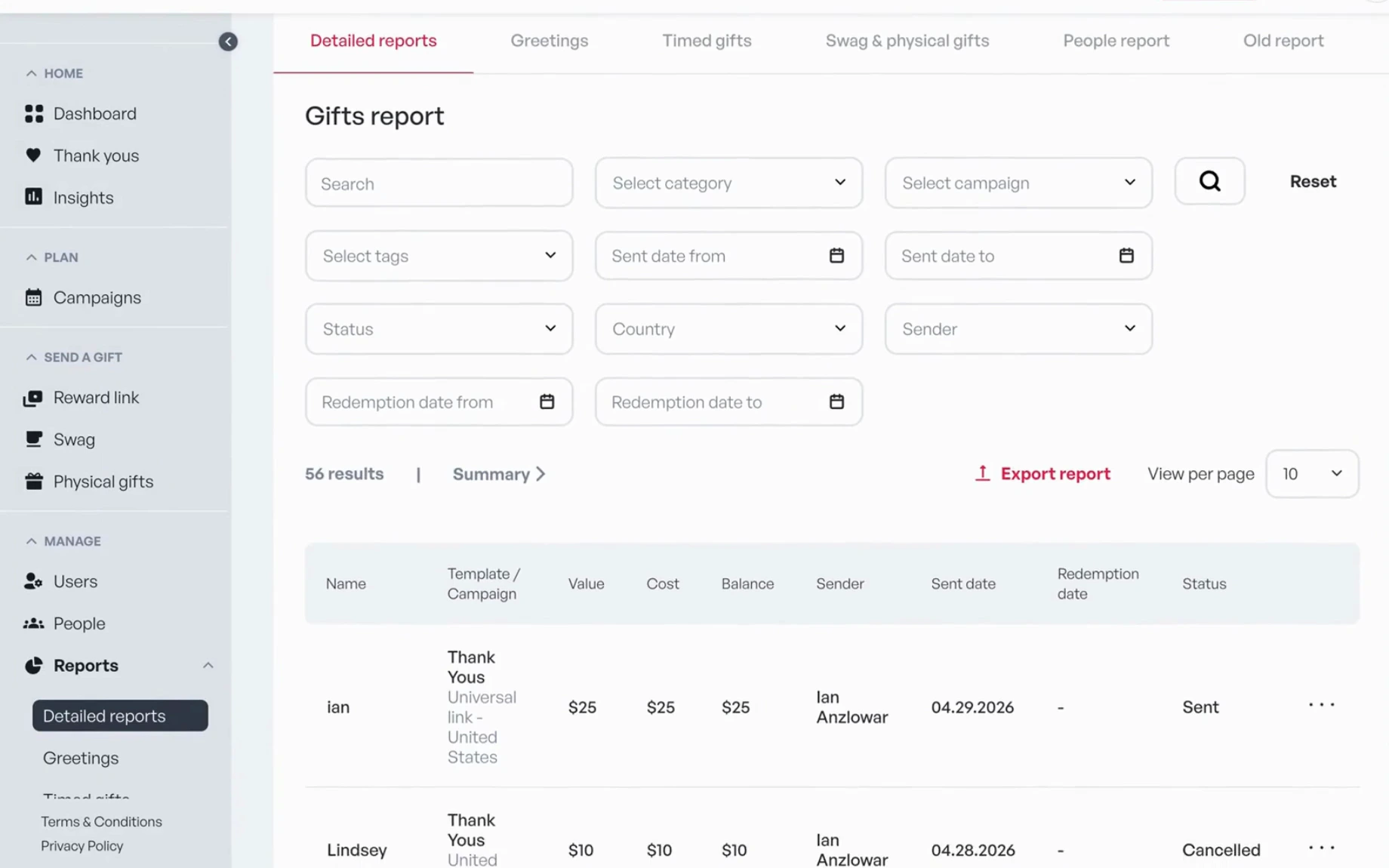Switch to the People report tab

(x=1116, y=41)
